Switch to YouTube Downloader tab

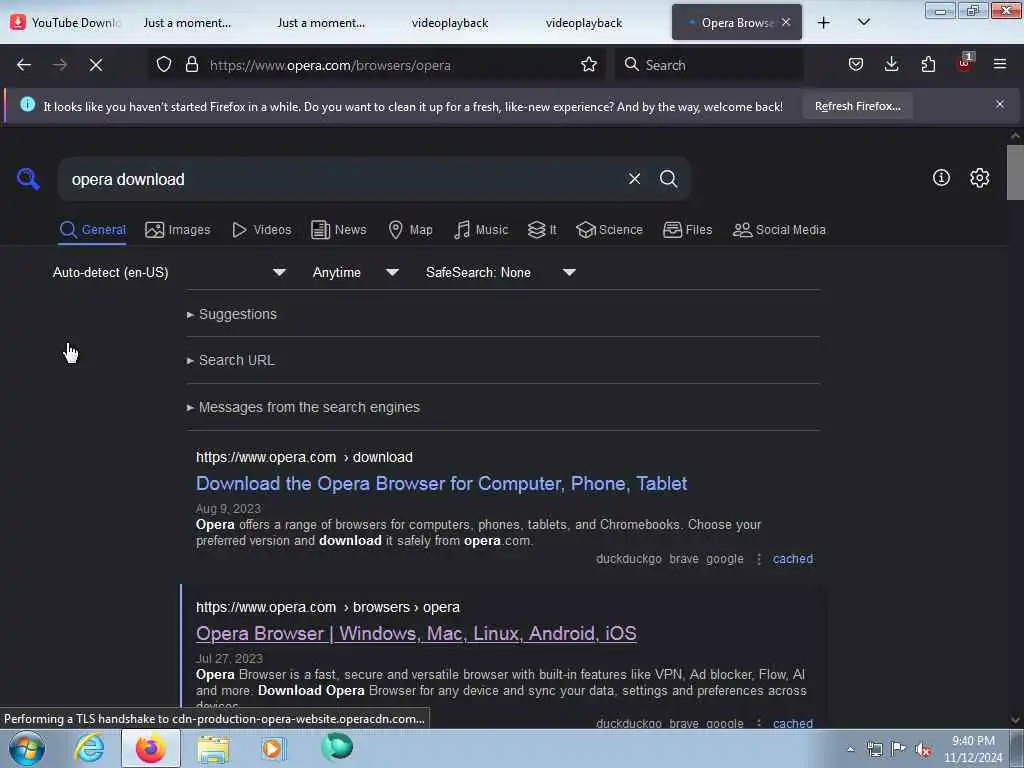[67, 23]
